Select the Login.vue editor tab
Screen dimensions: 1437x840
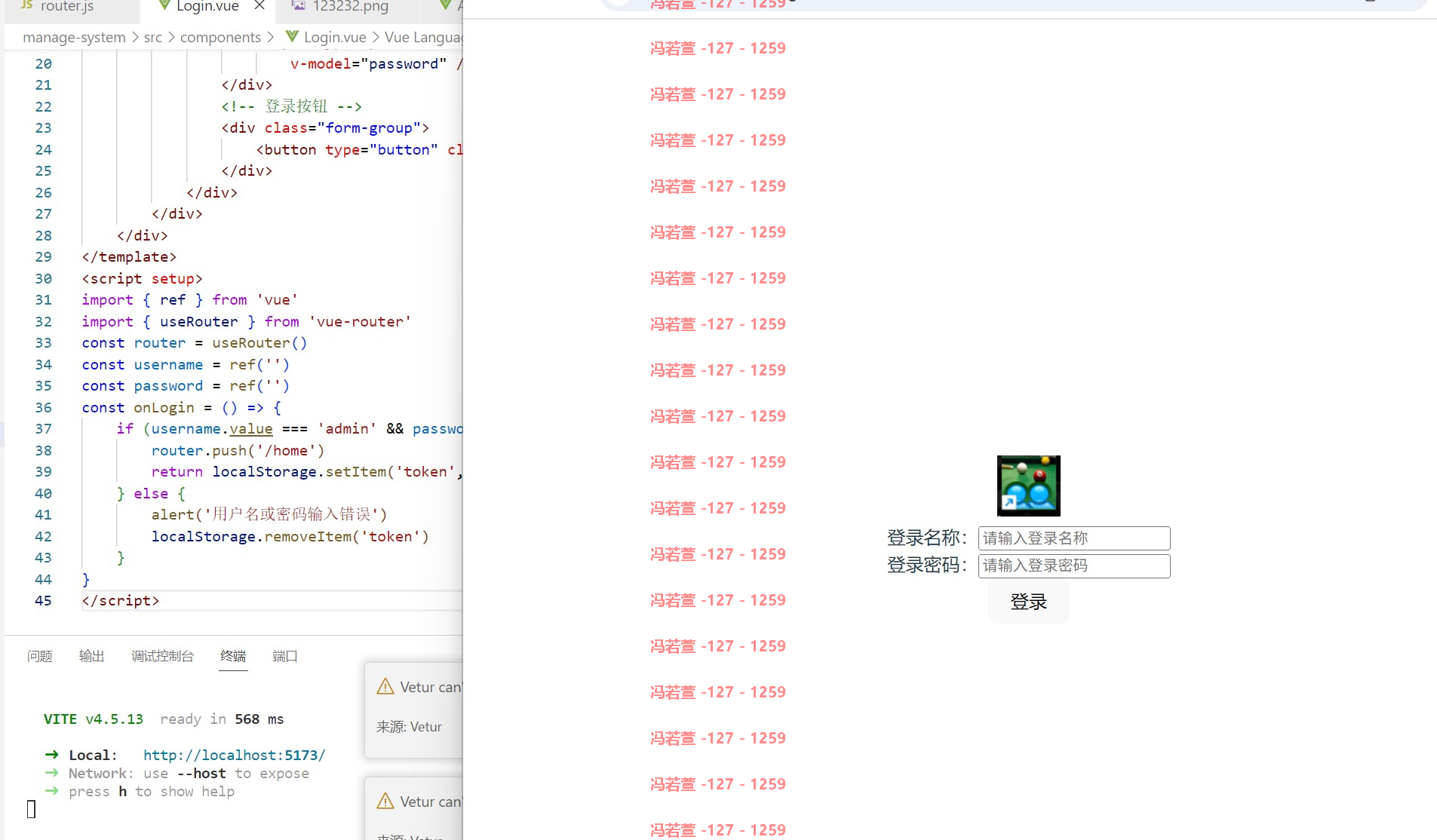point(207,7)
